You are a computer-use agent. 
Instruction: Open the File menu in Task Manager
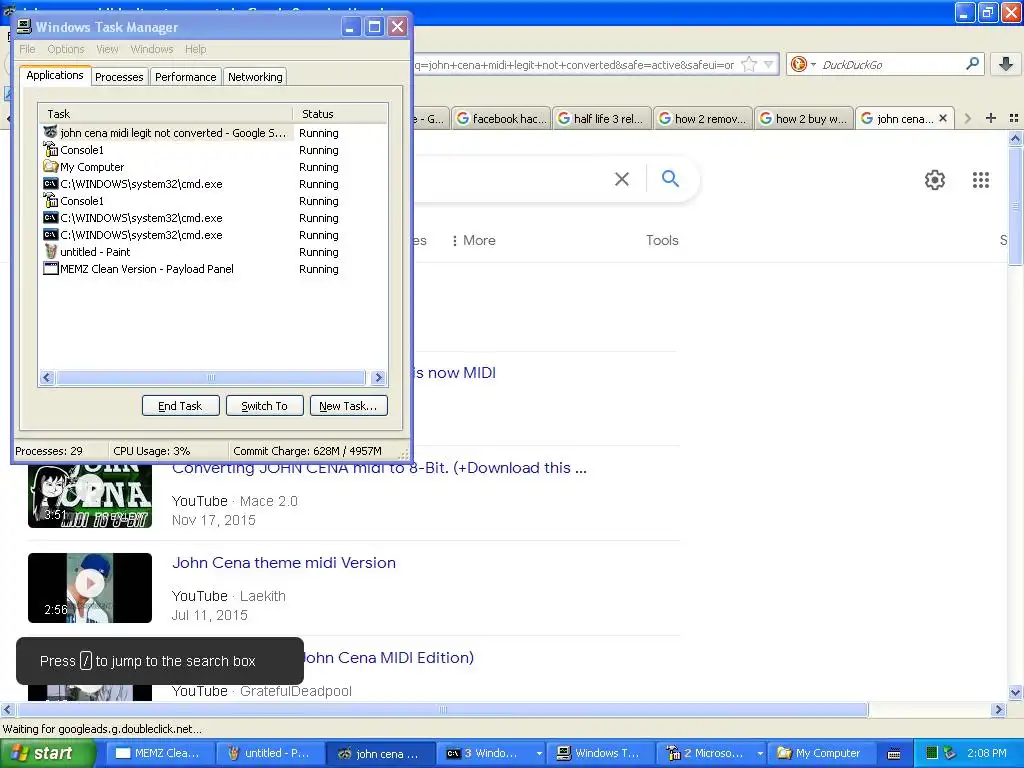[27, 49]
